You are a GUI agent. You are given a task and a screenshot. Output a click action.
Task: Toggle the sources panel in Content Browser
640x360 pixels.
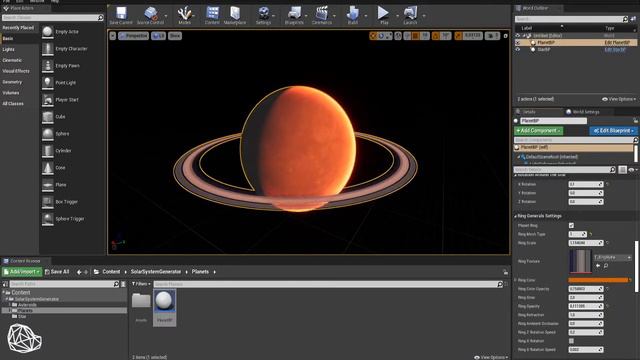(x=5, y=284)
